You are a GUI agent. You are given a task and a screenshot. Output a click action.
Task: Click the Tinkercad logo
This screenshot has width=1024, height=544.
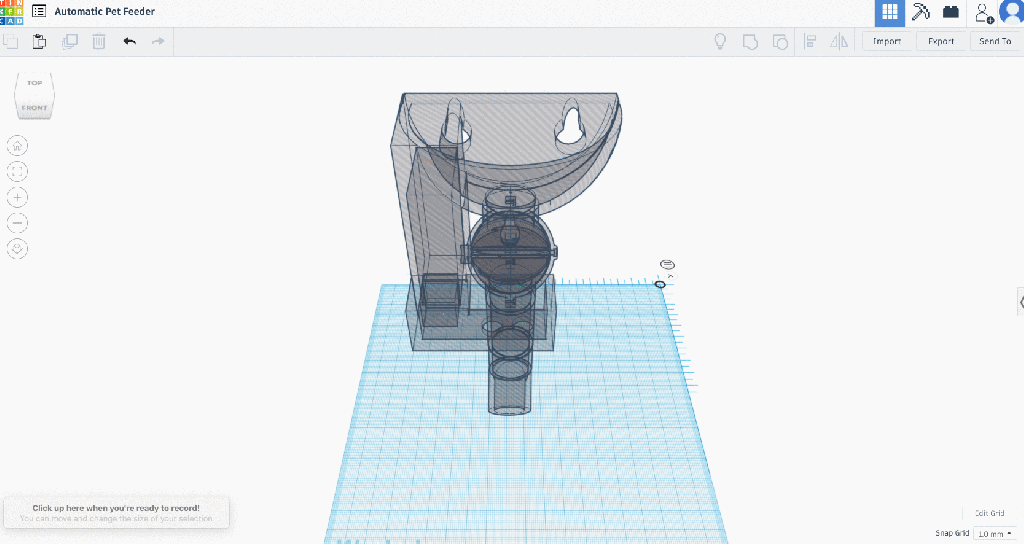point(12,12)
